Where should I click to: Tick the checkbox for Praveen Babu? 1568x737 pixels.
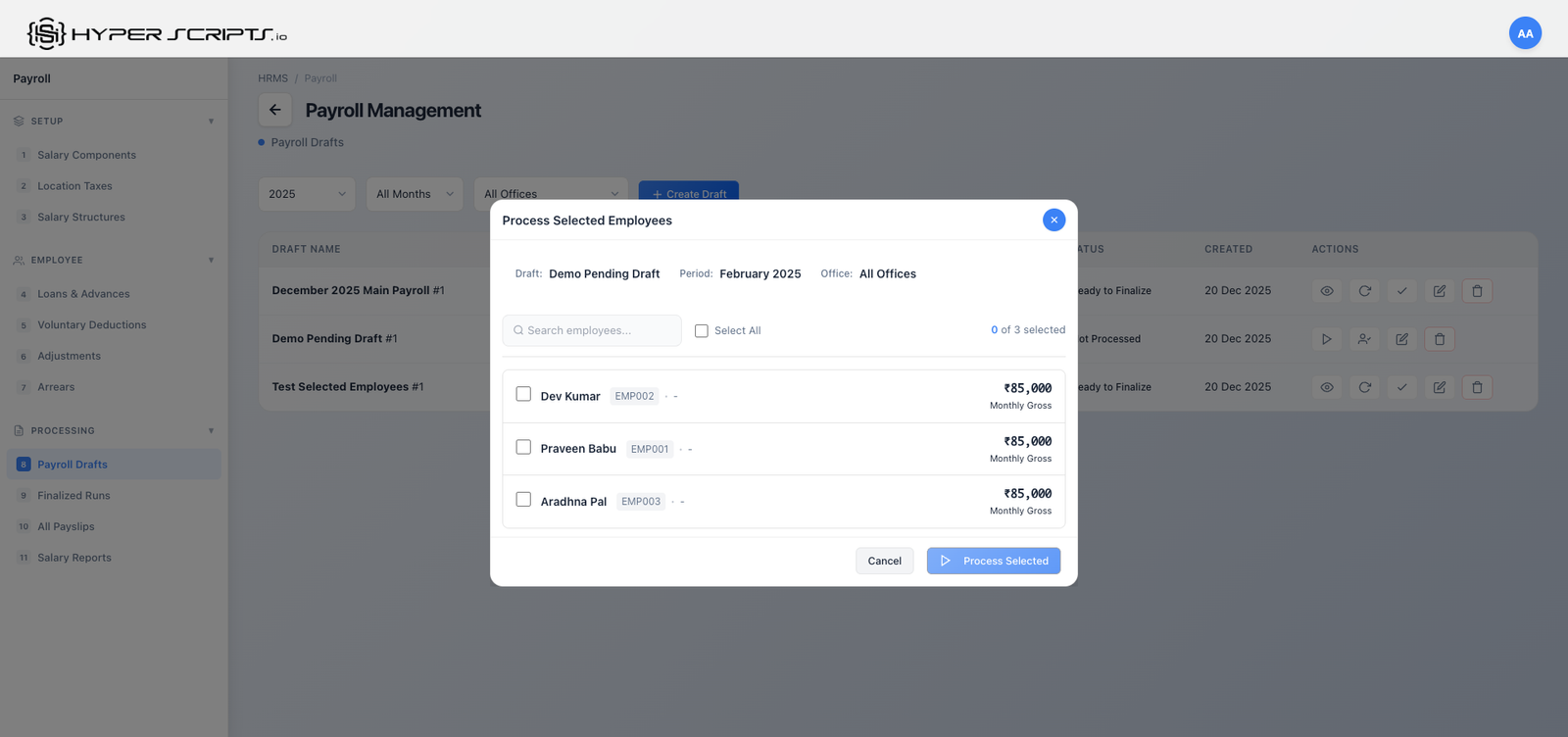pos(523,447)
